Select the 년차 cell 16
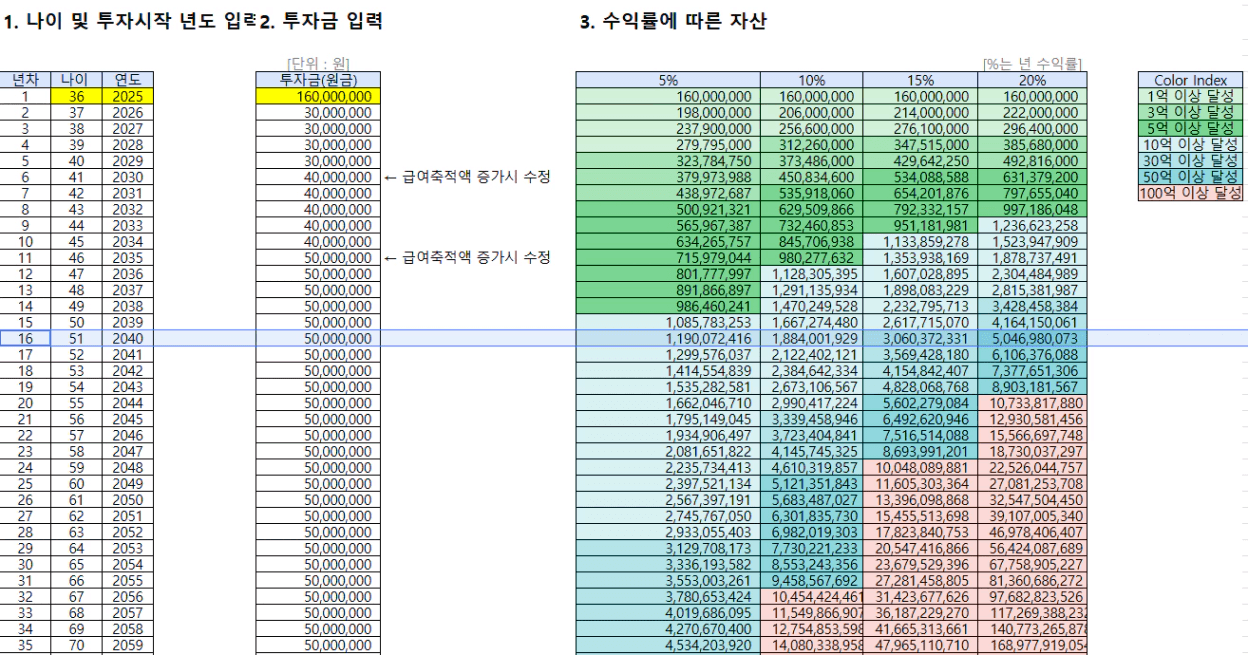The image size is (1248, 655). [x=25, y=338]
